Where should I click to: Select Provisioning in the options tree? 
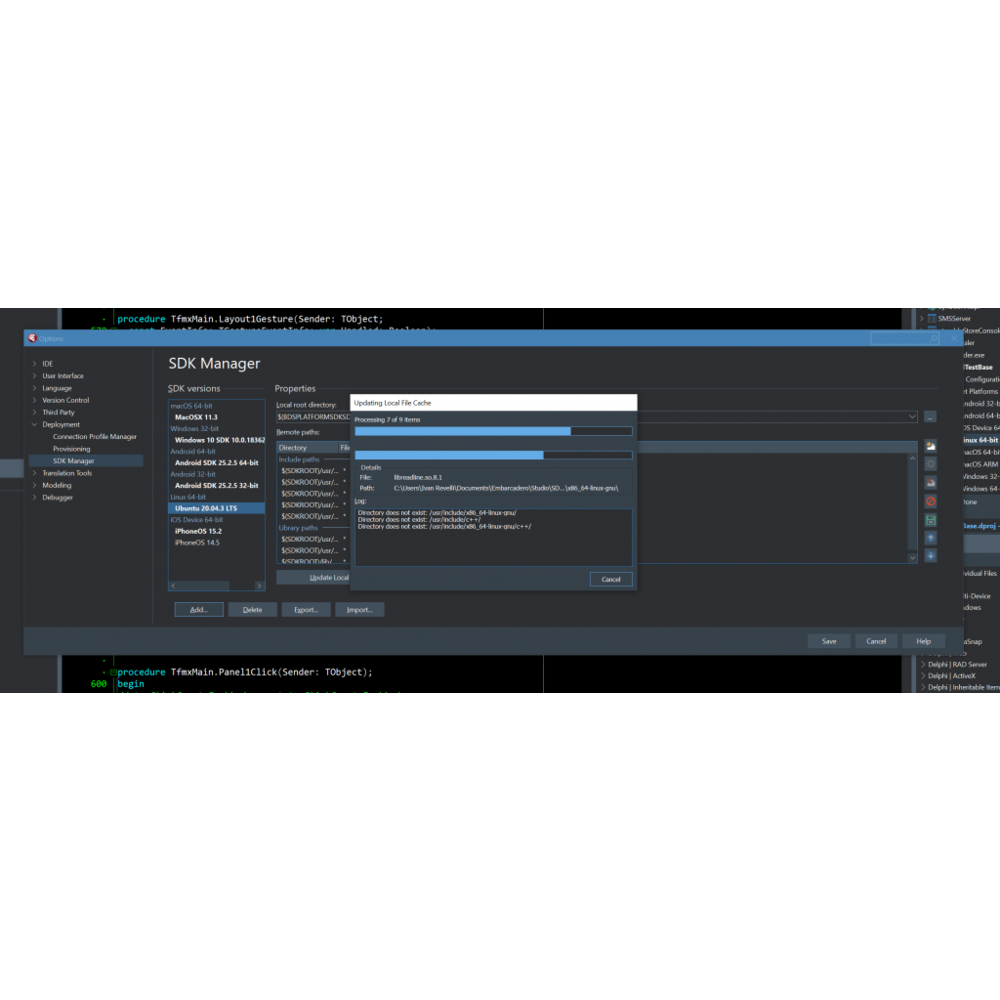pos(72,449)
